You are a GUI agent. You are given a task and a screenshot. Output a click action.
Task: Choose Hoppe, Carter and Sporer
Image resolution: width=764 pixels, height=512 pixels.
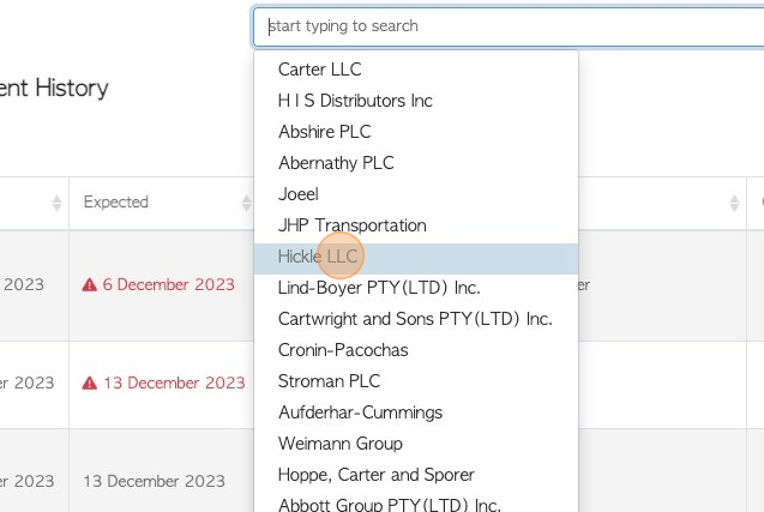[376, 474]
